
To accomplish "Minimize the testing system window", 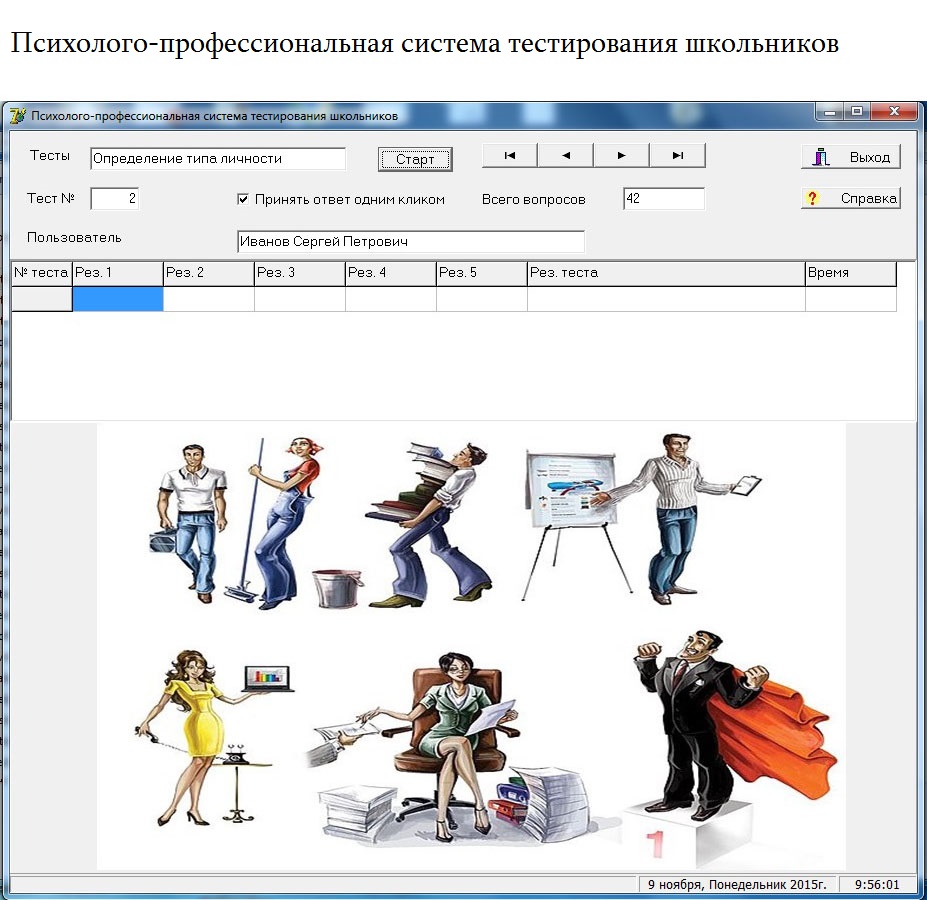I will (830, 111).
